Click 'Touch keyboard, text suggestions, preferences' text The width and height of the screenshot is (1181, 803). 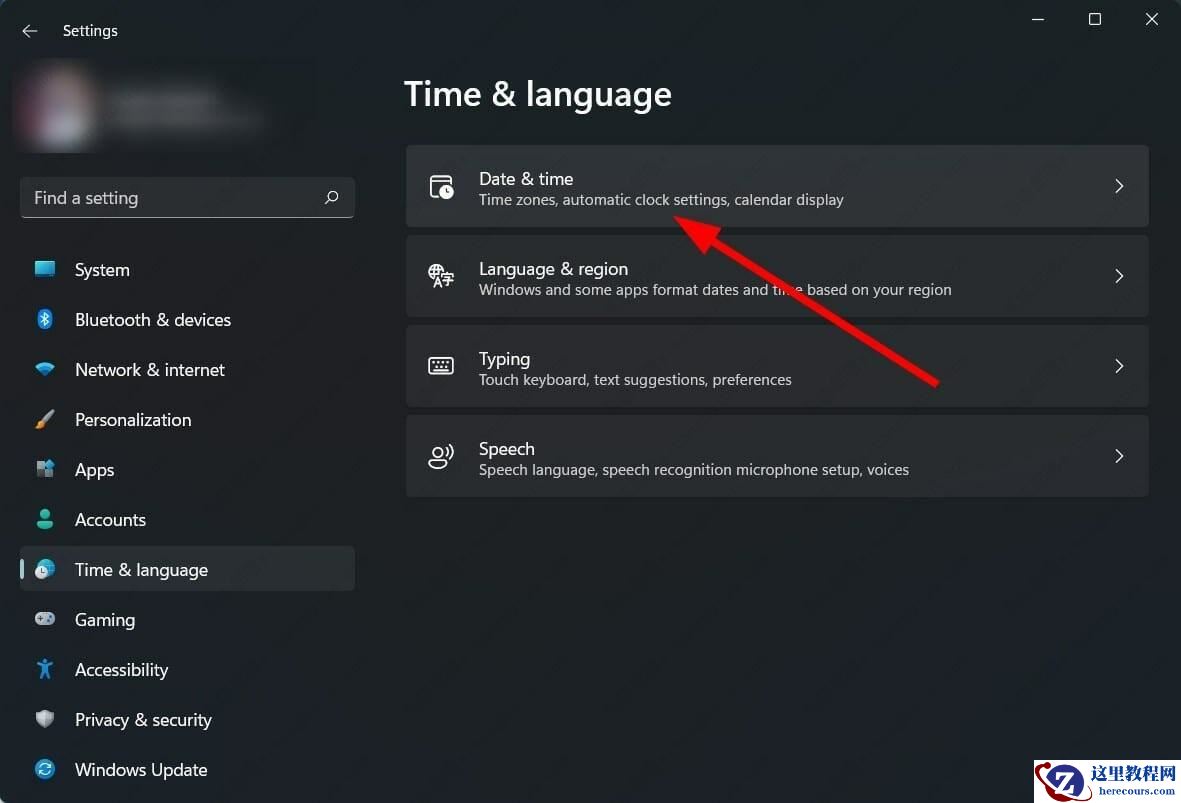click(635, 380)
